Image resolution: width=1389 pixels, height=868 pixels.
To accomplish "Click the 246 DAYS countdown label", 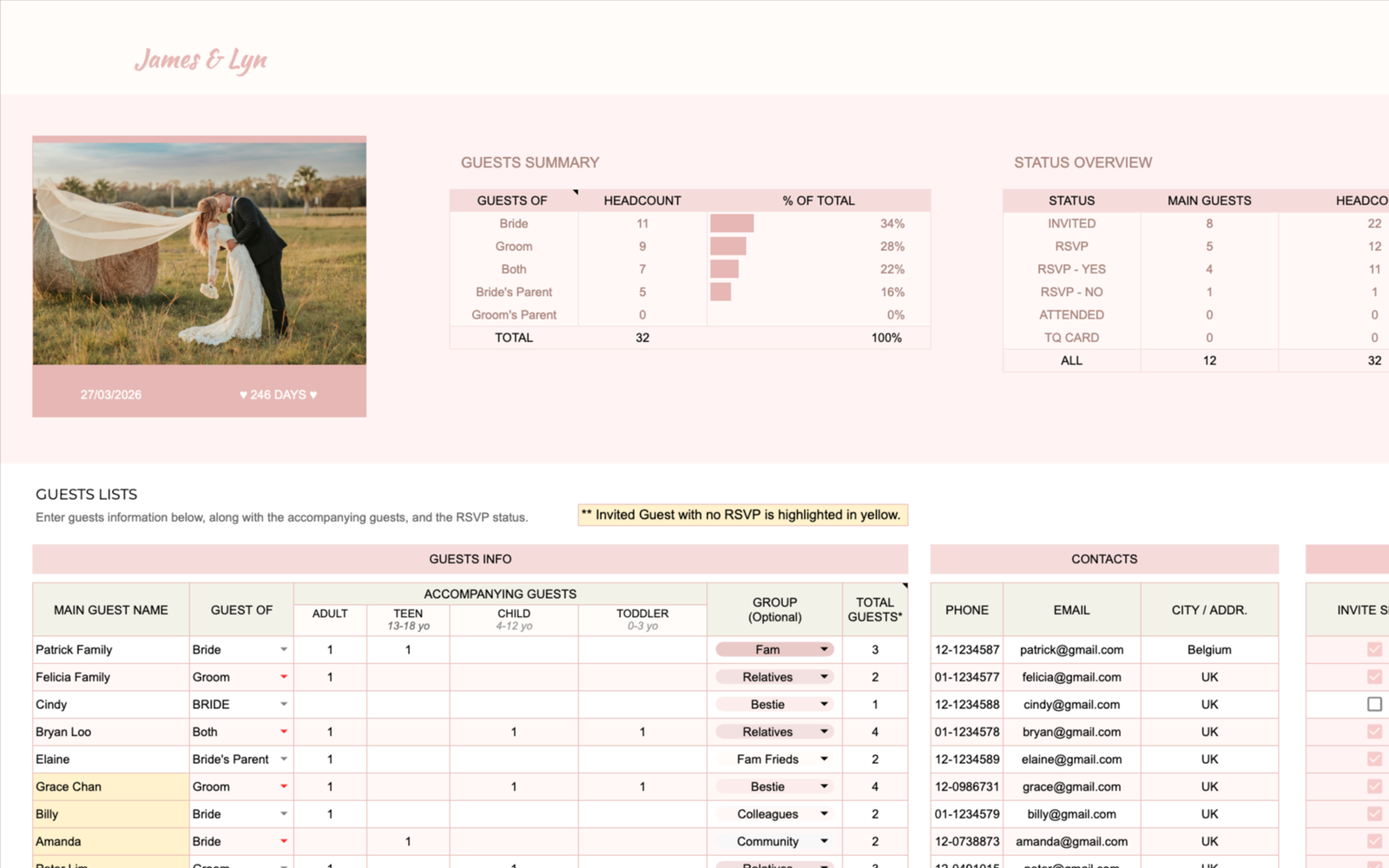I will click(279, 394).
